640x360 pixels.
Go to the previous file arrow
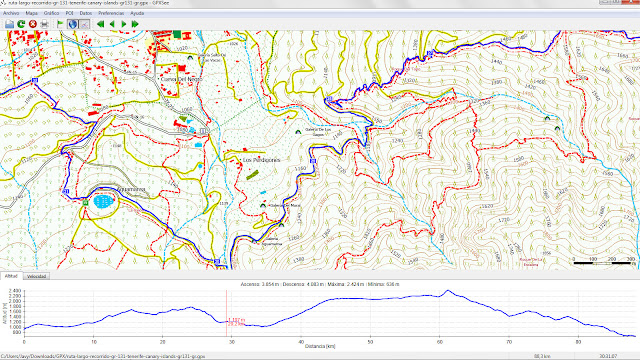[x=112, y=24]
